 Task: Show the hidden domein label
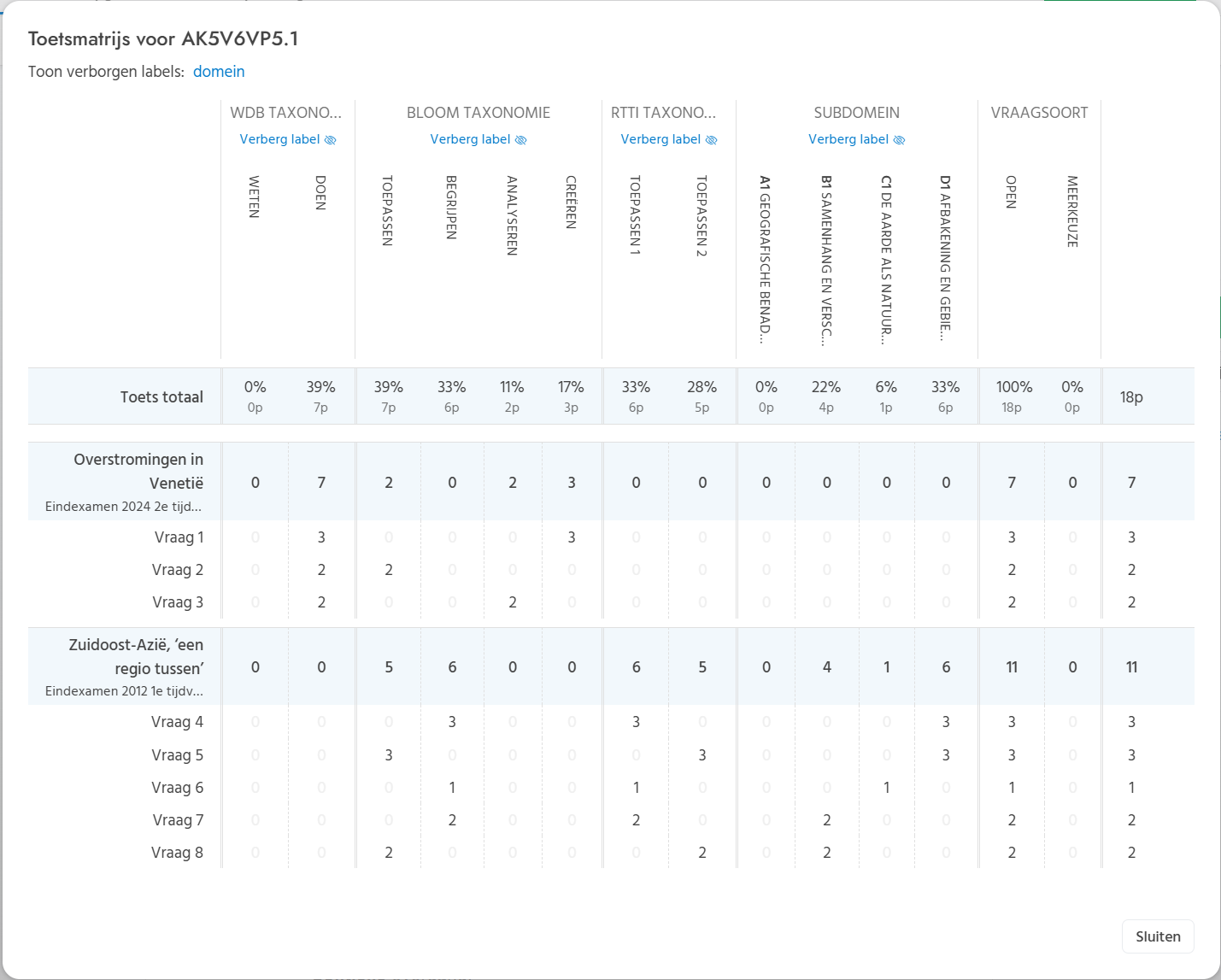click(219, 72)
